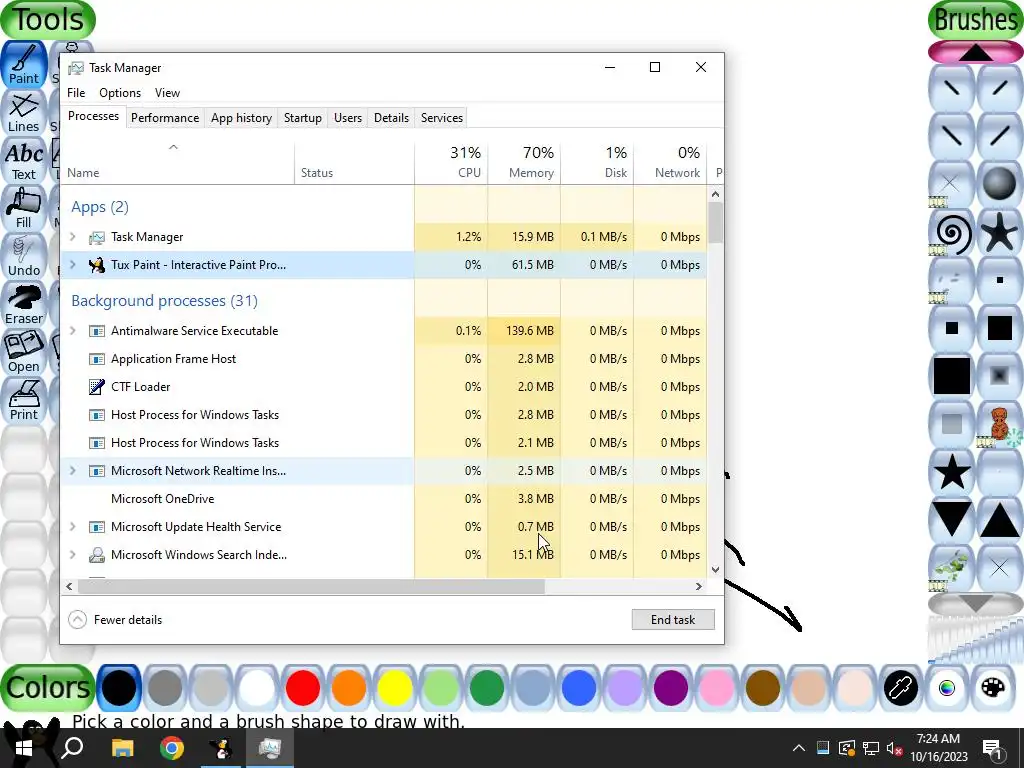Expand the Task Manager process row
Screen dimensions: 1024x768
coord(72,236)
